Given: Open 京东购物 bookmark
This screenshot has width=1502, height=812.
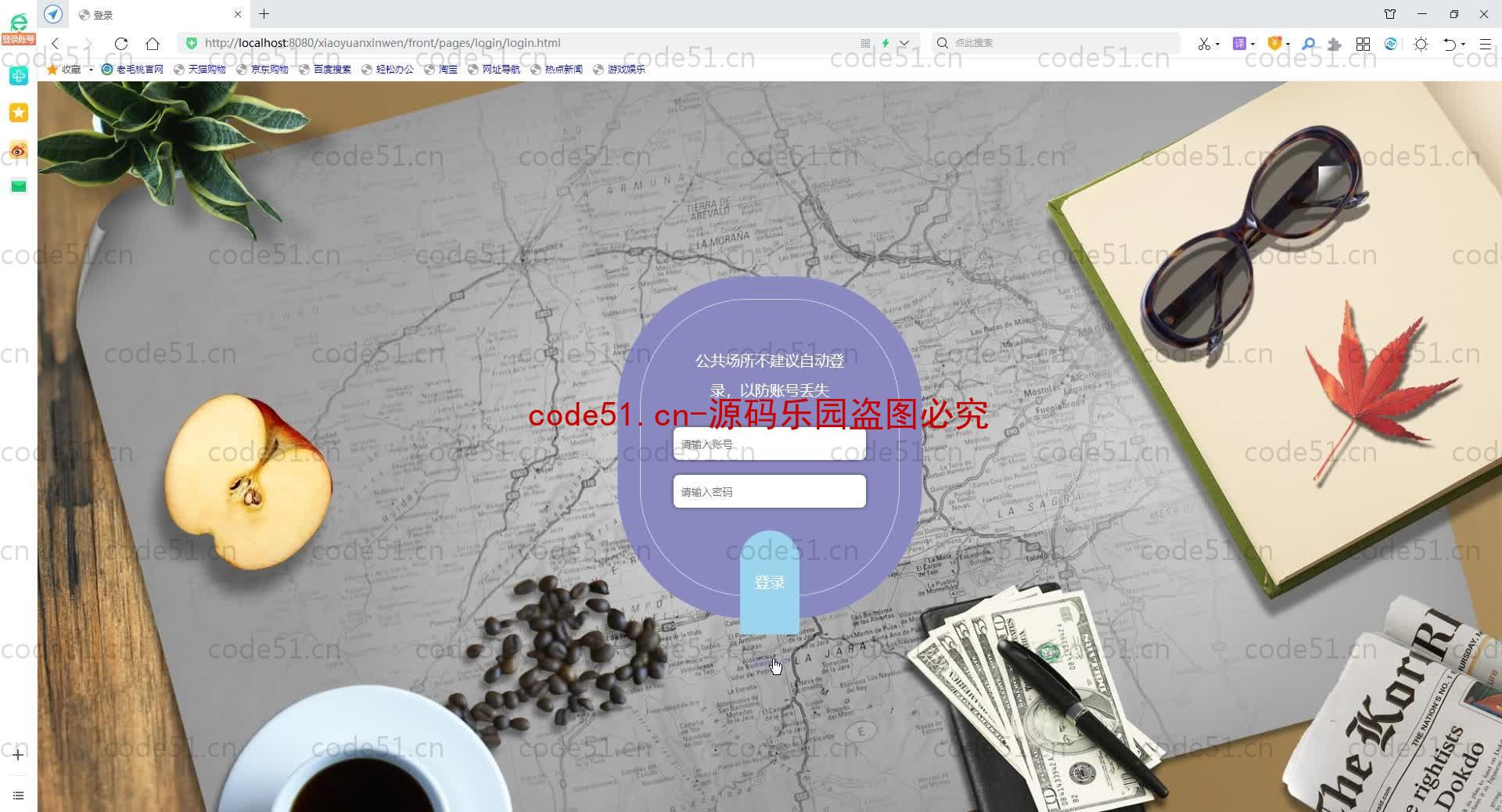Looking at the screenshot, I should tap(263, 69).
